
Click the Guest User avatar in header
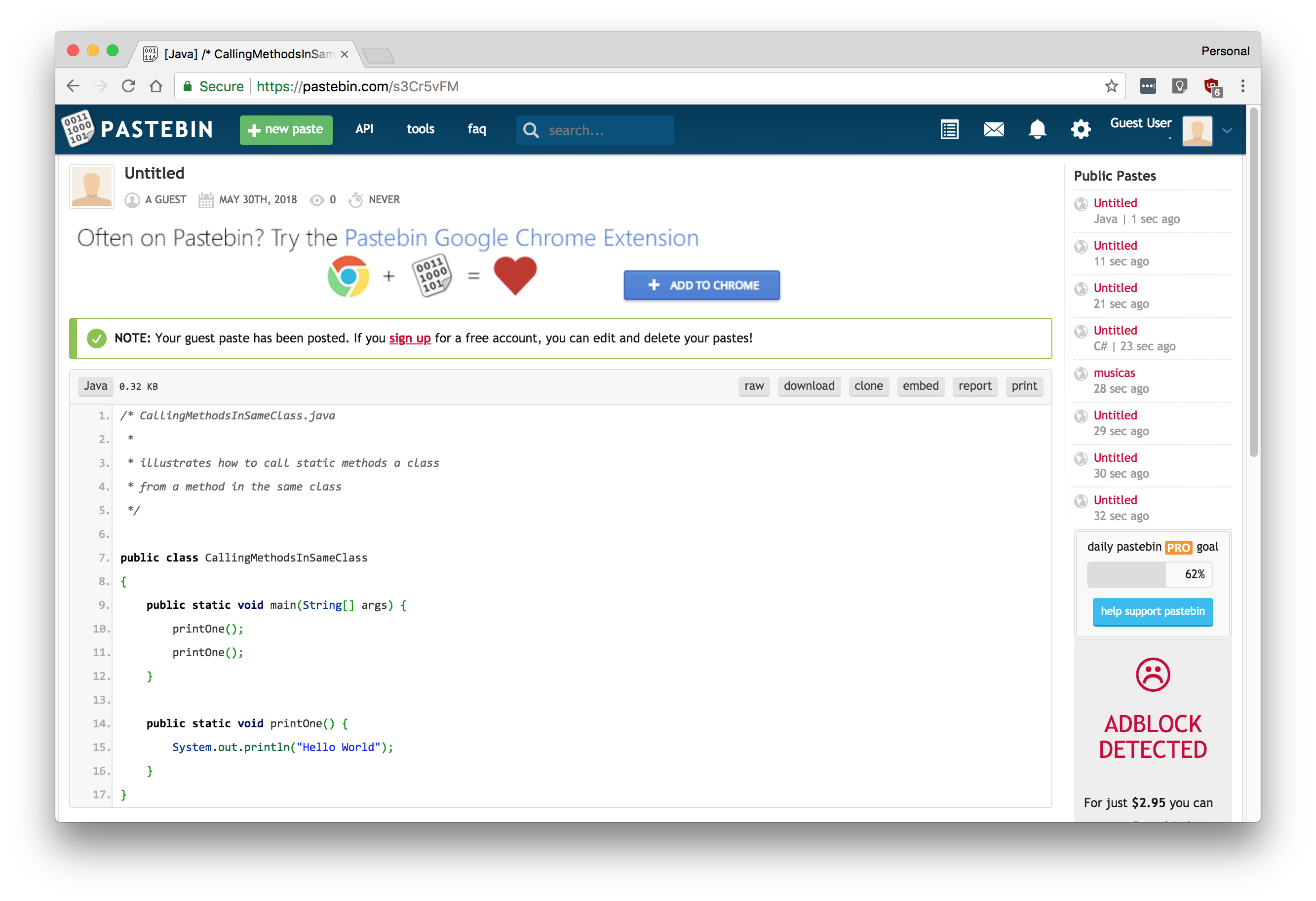point(1197,131)
